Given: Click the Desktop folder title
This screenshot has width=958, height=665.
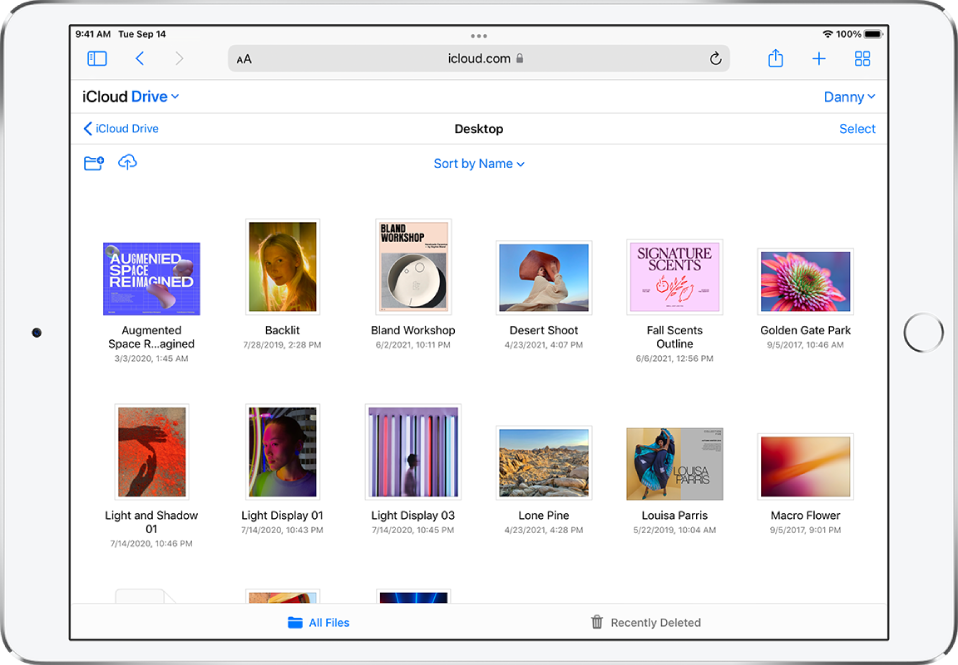Looking at the screenshot, I should pyautogui.click(x=479, y=129).
